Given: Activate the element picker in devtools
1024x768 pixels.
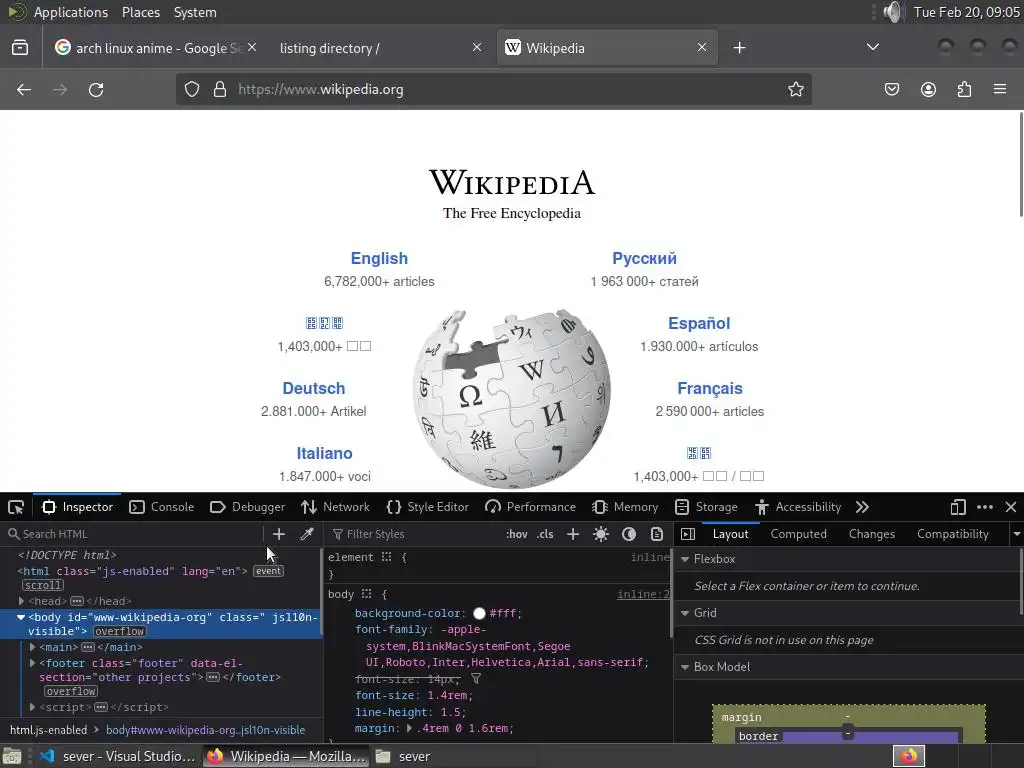Looking at the screenshot, I should point(16,507).
